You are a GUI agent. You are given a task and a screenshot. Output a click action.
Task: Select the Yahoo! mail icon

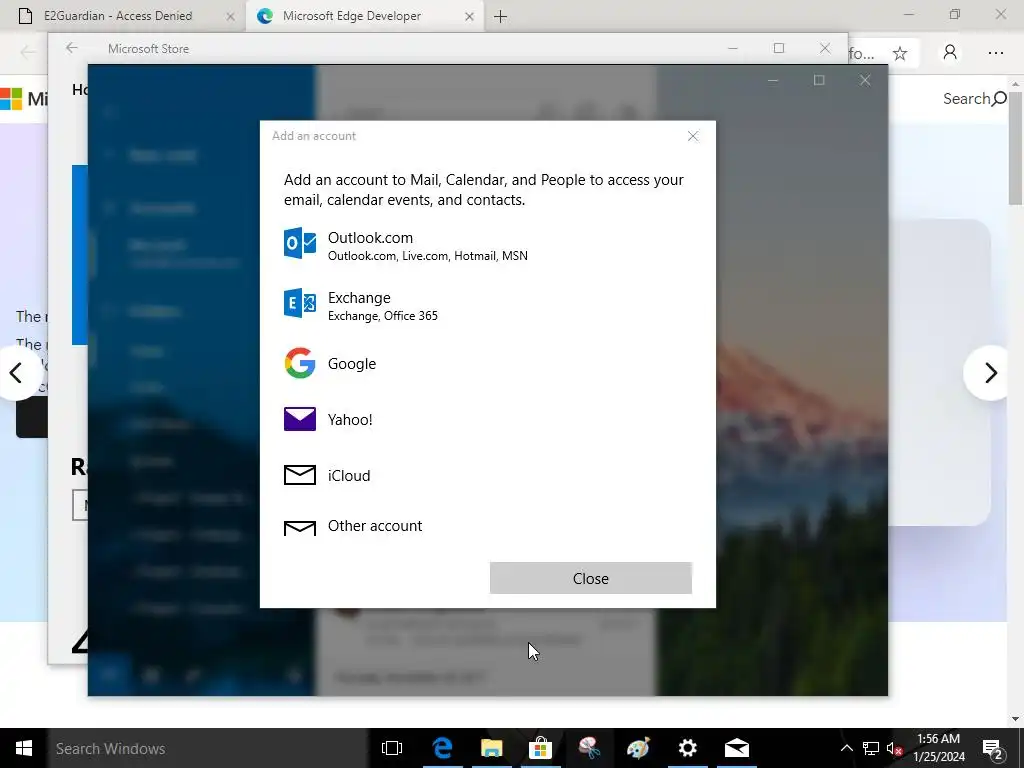click(300, 419)
